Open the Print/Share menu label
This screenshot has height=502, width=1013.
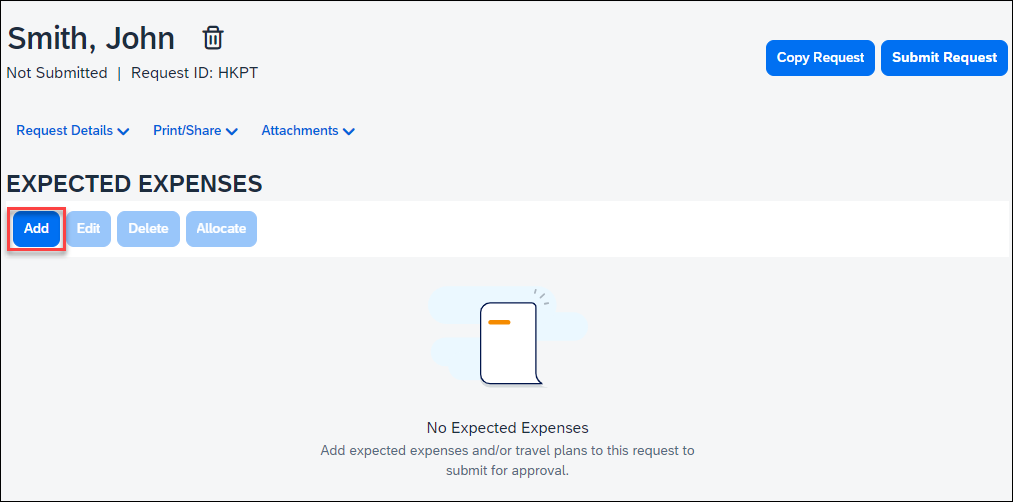[187, 130]
